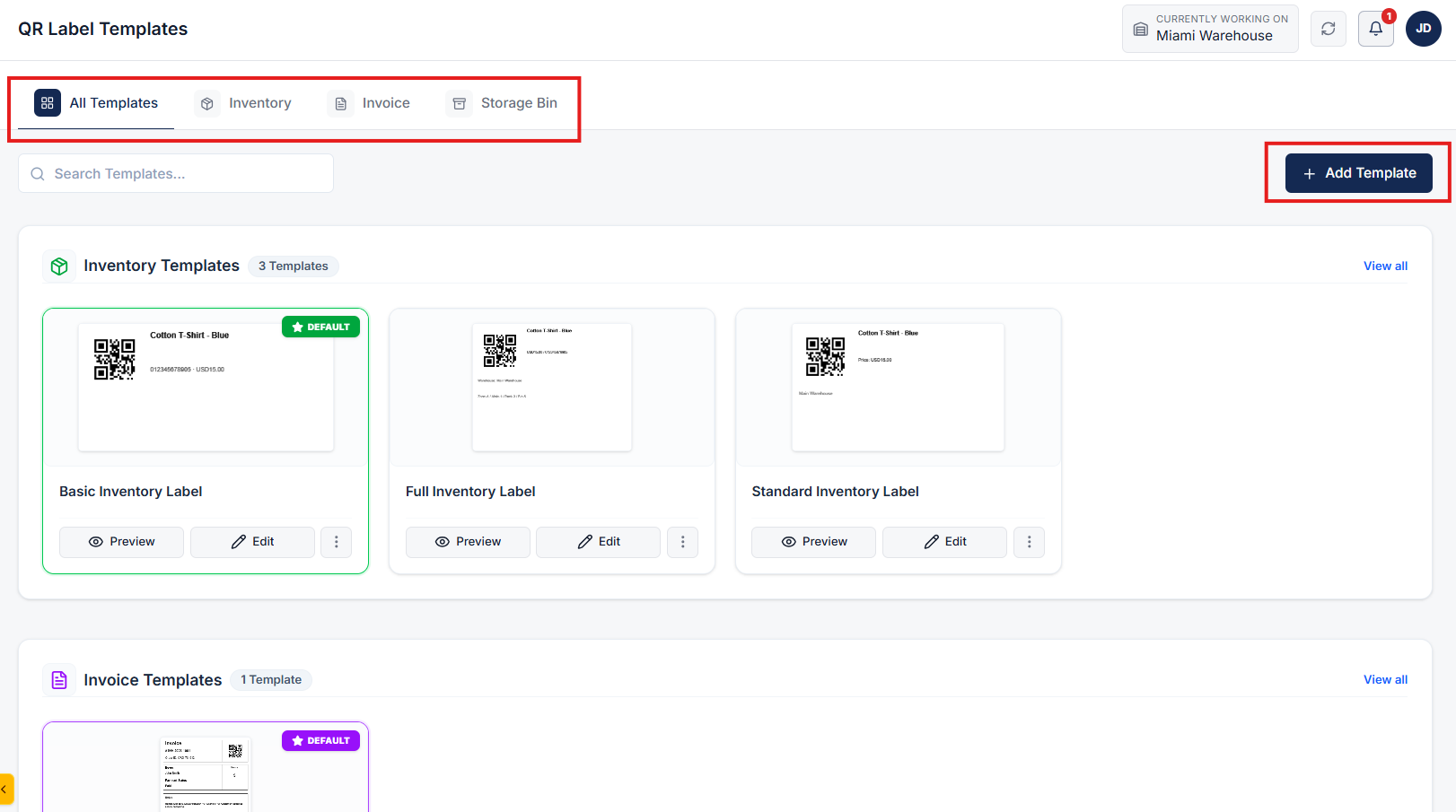Edit the Standard Inventory Label
Viewport: 1456px width, 812px height.
point(944,542)
